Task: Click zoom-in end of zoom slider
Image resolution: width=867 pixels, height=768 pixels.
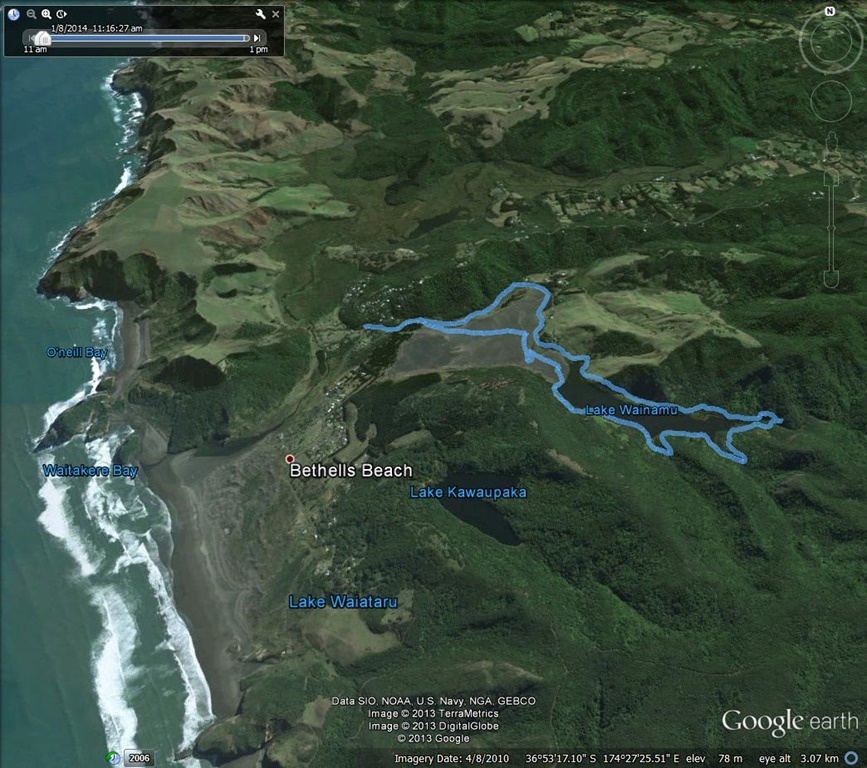Action: point(831,178)
